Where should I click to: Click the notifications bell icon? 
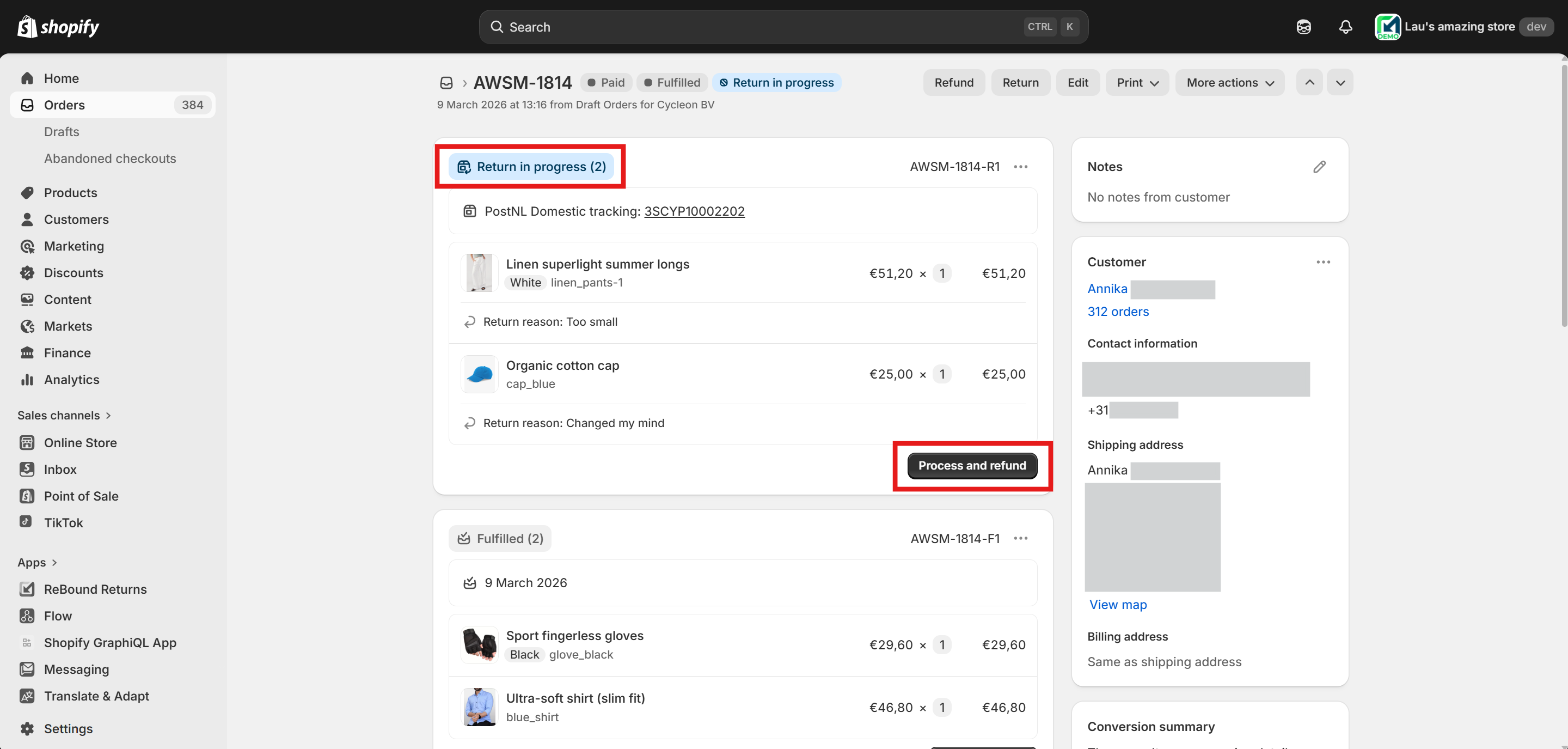1345,27
